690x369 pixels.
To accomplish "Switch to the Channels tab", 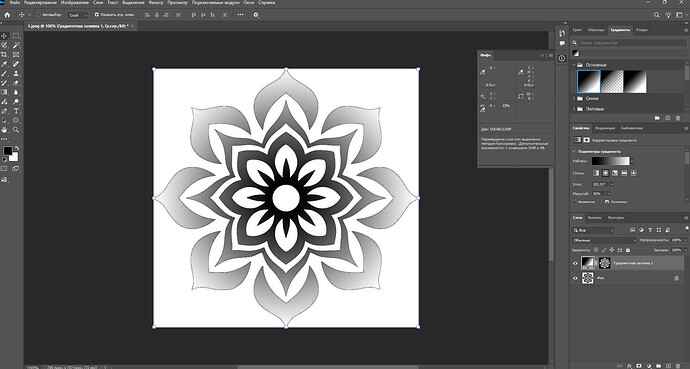I will pos(595,218).
